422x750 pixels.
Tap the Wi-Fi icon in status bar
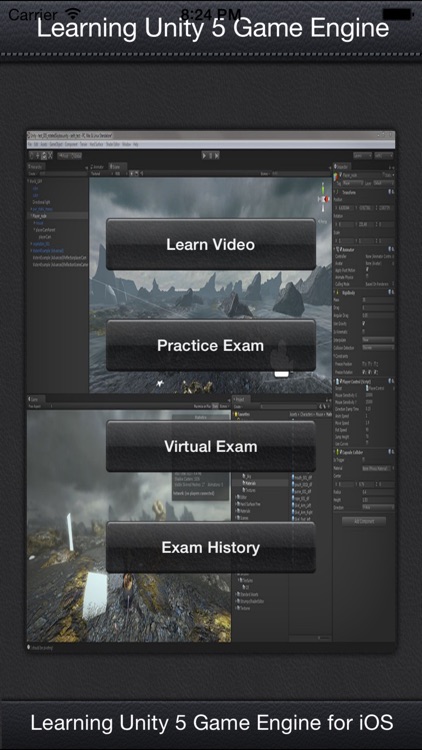click(x=74, y=13)
